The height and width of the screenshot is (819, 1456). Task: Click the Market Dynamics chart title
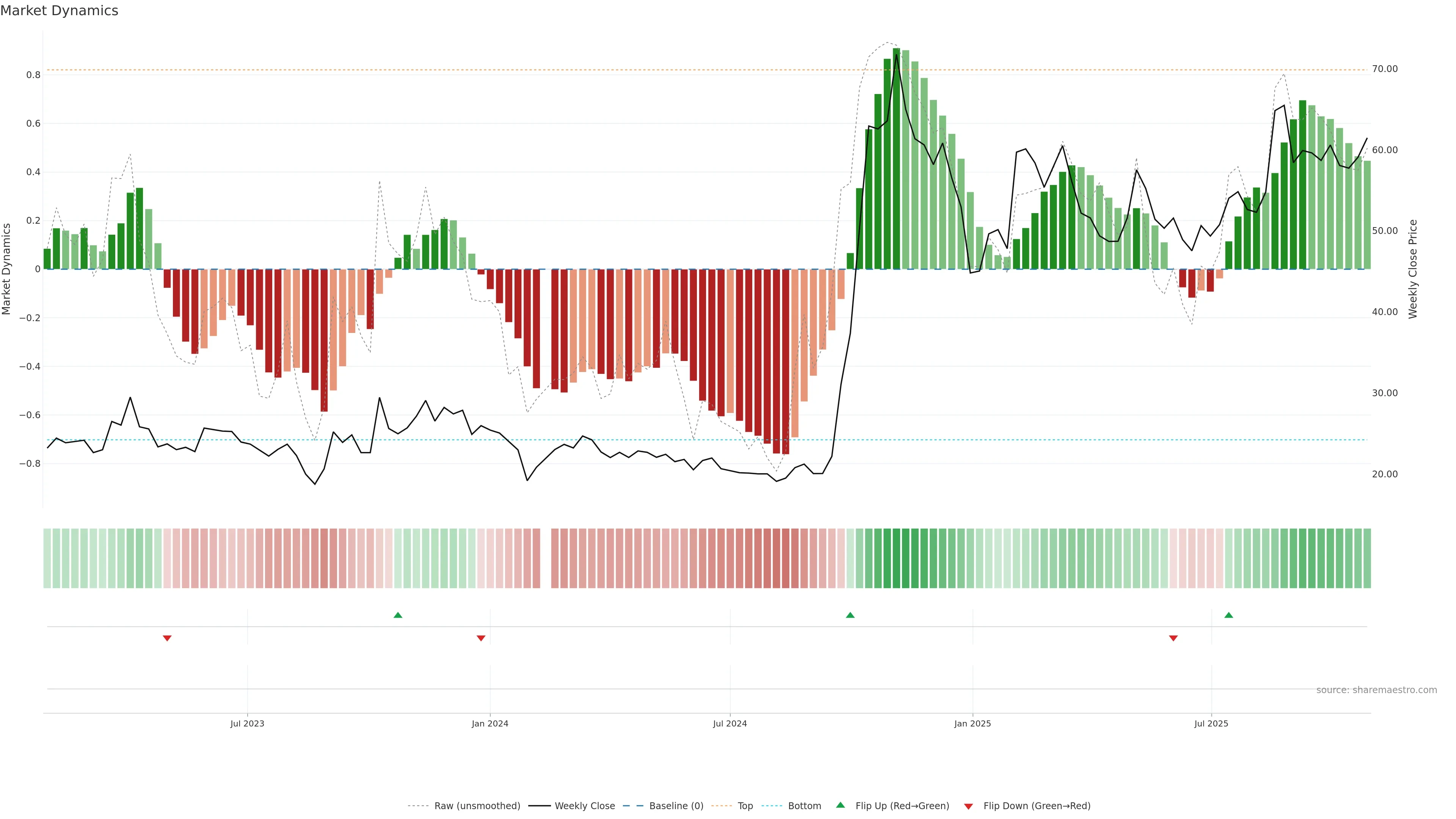tap(60, 11)
